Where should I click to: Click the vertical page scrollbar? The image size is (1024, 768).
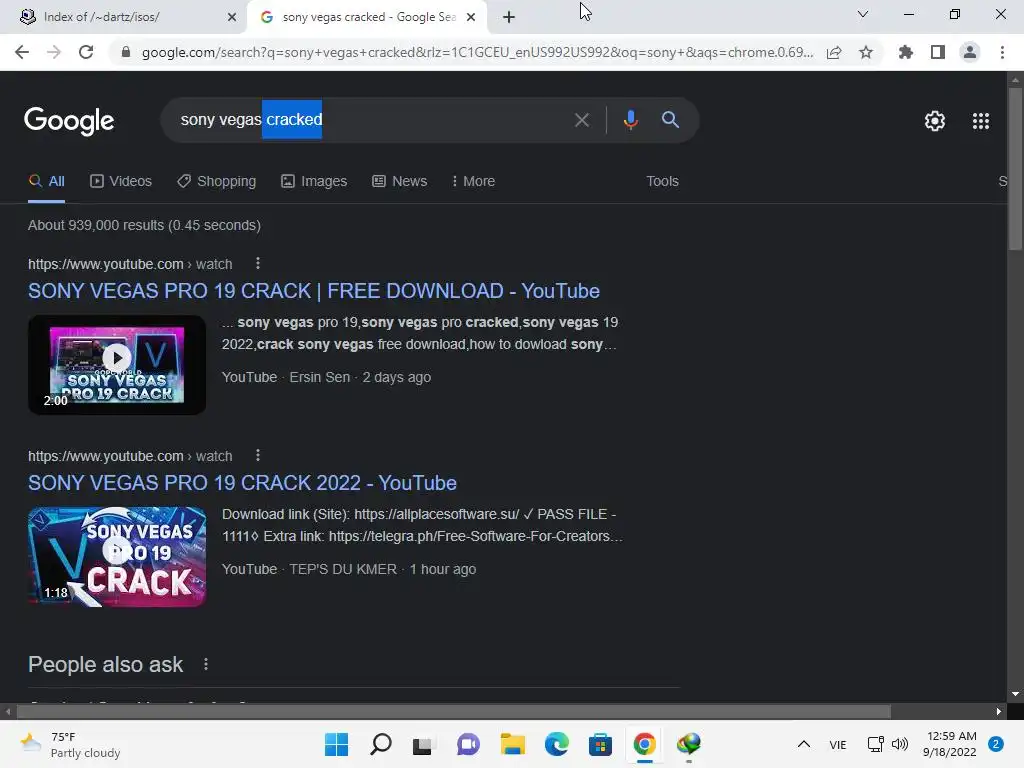tap(1015, 167)
